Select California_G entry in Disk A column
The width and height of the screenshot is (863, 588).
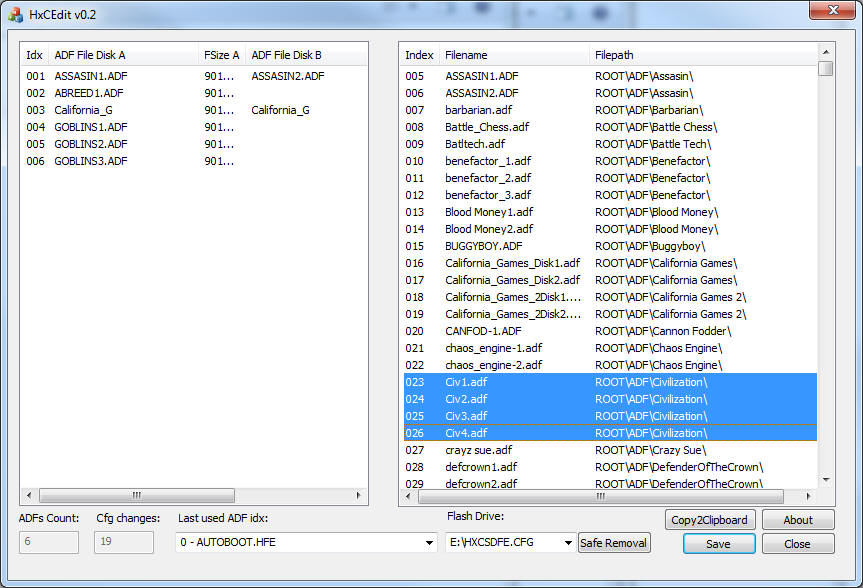83,110
